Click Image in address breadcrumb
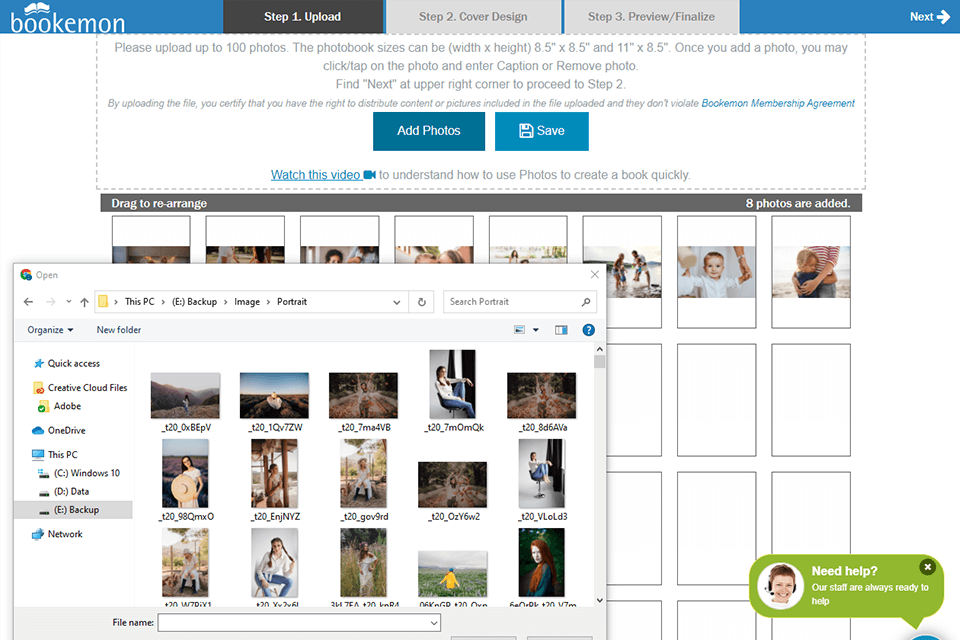 point(247,302)
